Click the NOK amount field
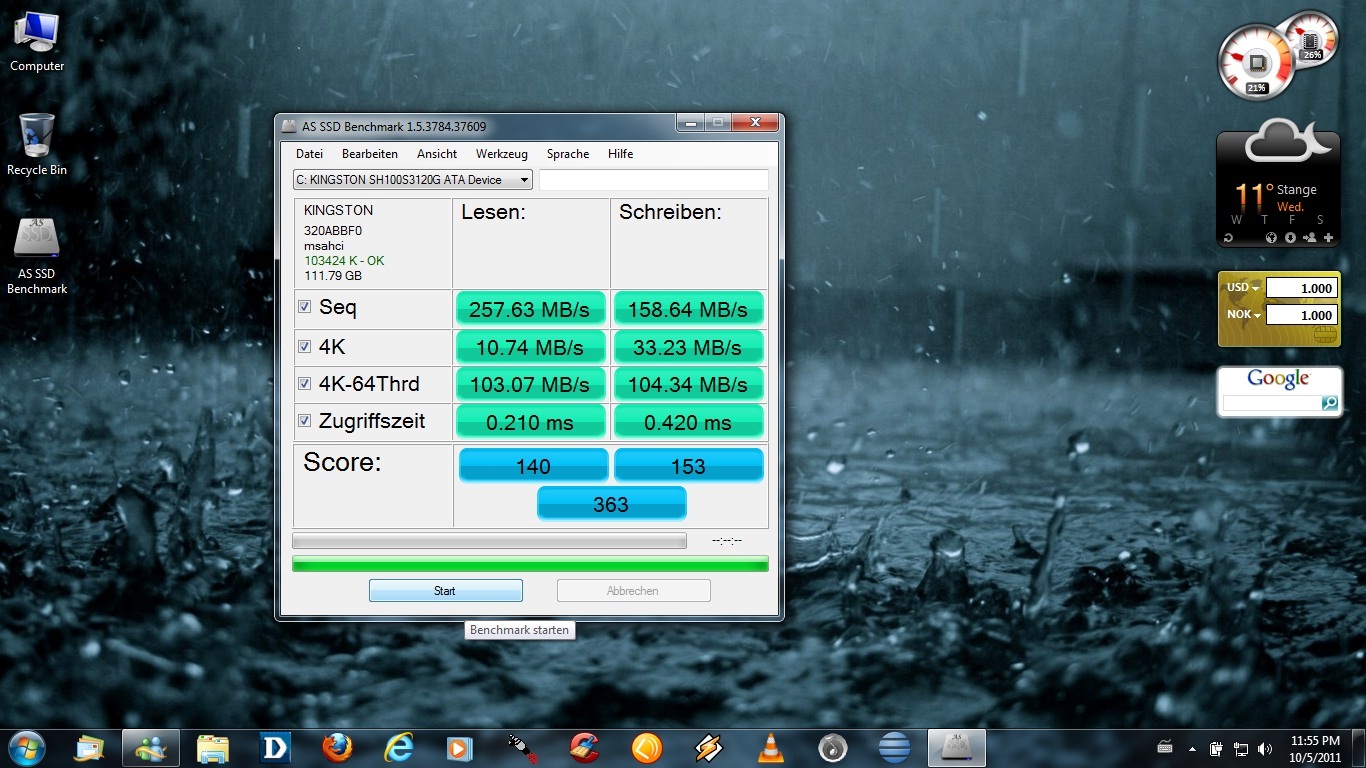 pos(1301,315)
